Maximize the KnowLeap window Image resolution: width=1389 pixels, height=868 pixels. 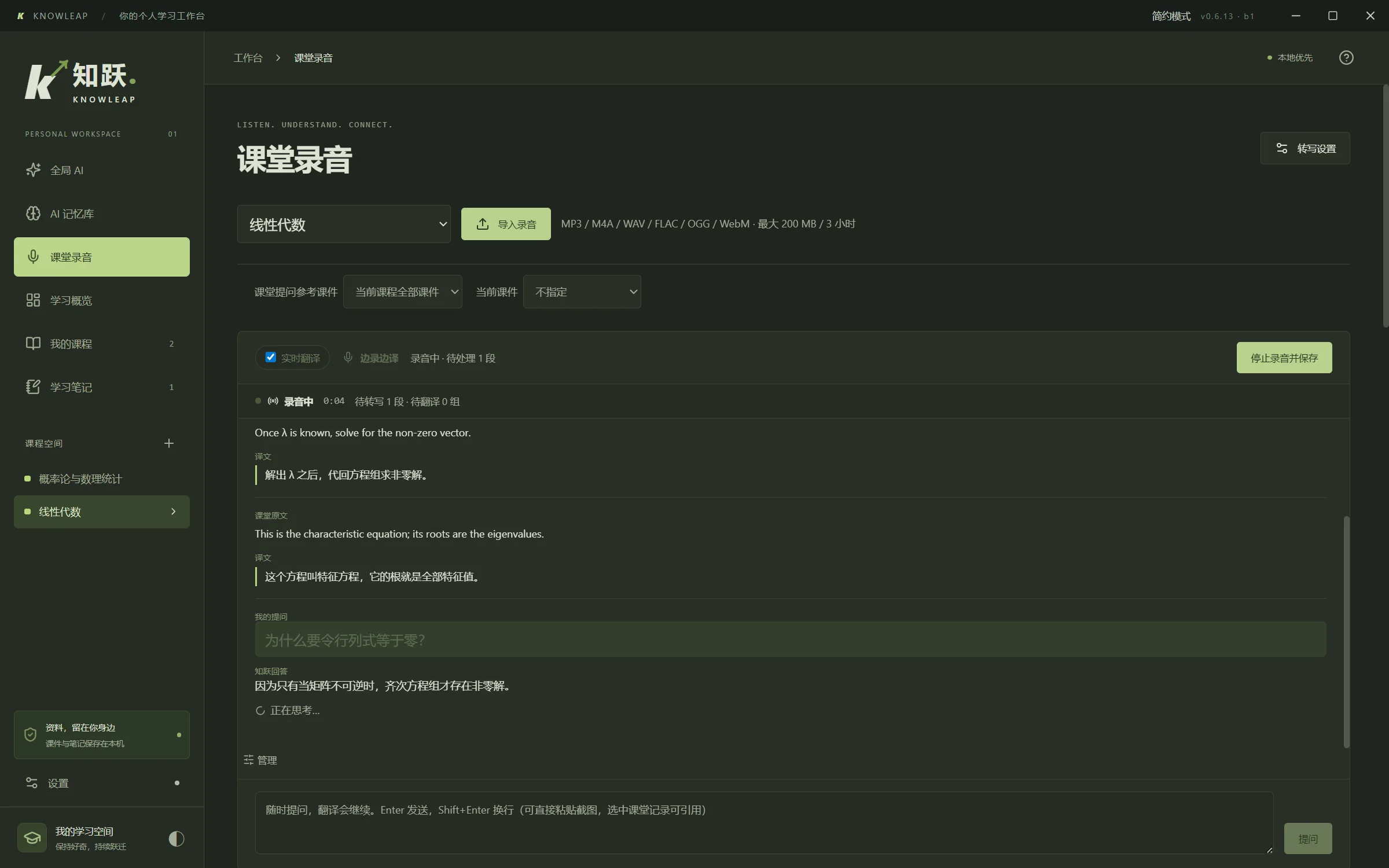pyautogui.click(x=1332, y=16)
